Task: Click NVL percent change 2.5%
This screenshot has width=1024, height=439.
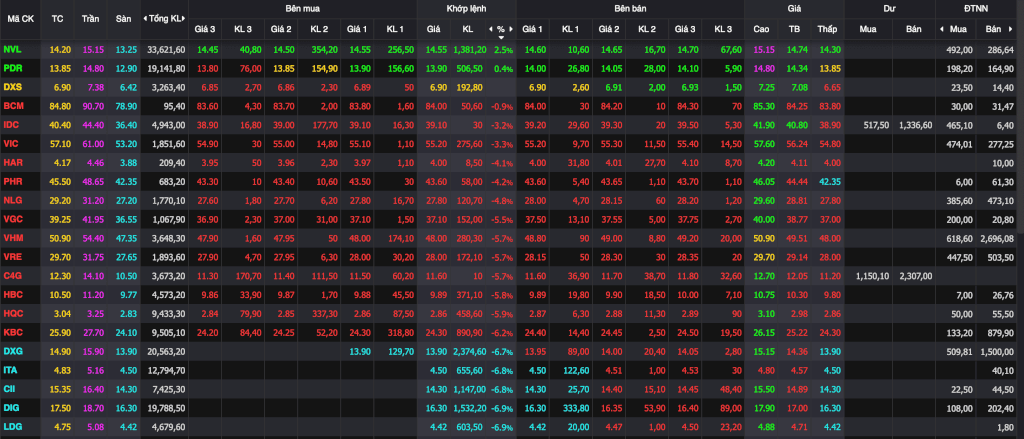Action: [x=504, y=50]
